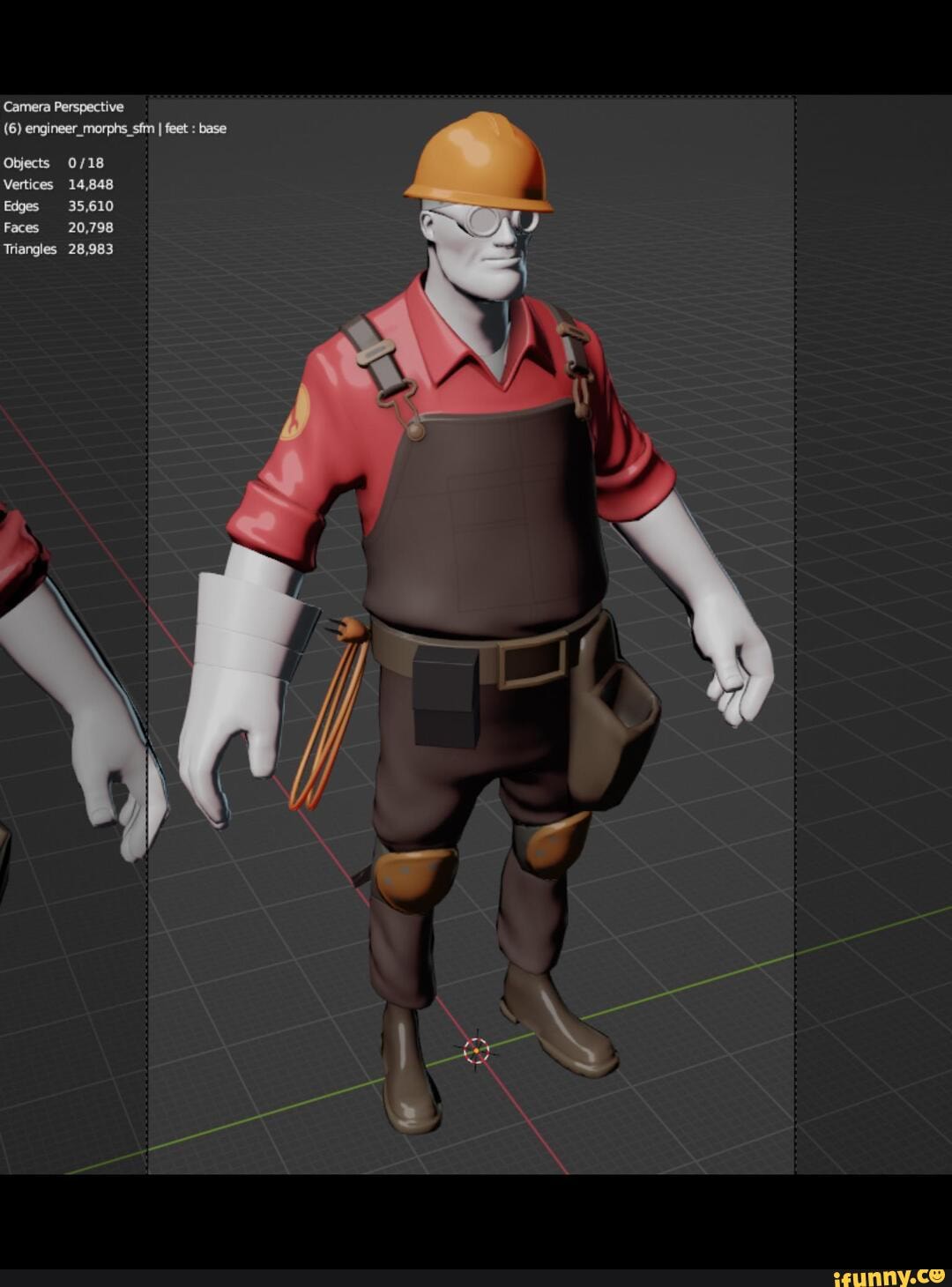The width and height of the screenshot is (952, 1287).
Task: Click the Faces 20,798 statistic
Action: [53, 227]
